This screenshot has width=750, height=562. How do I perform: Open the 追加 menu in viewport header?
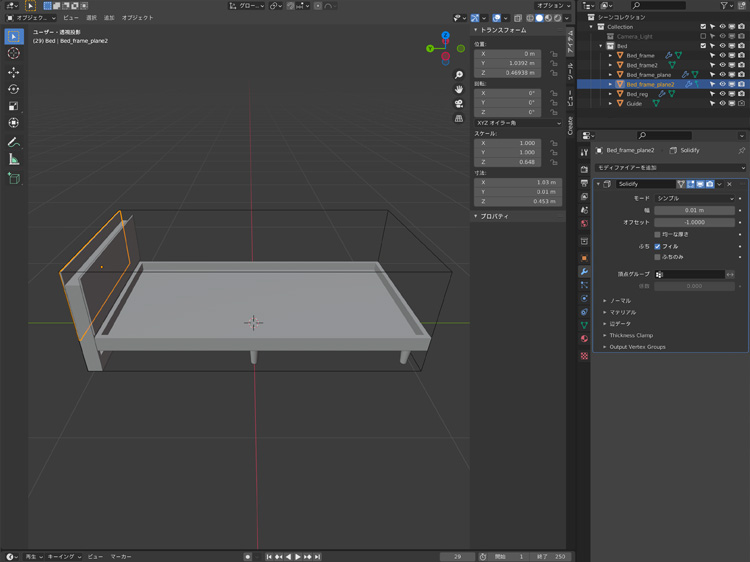[109, 18]
